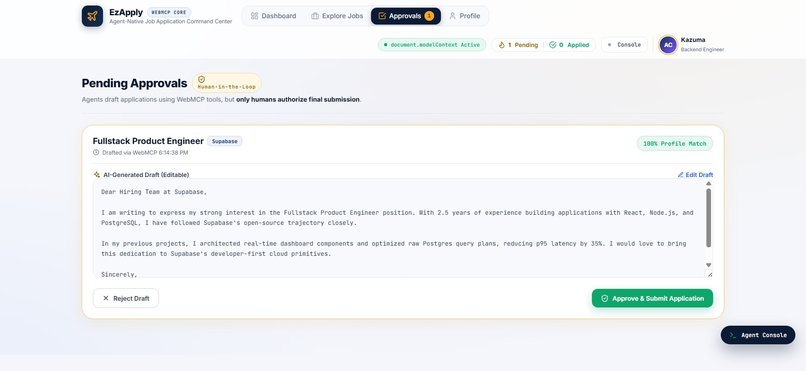
Task: Click the 1 Pending counter
Action: [x=518, y=45]
